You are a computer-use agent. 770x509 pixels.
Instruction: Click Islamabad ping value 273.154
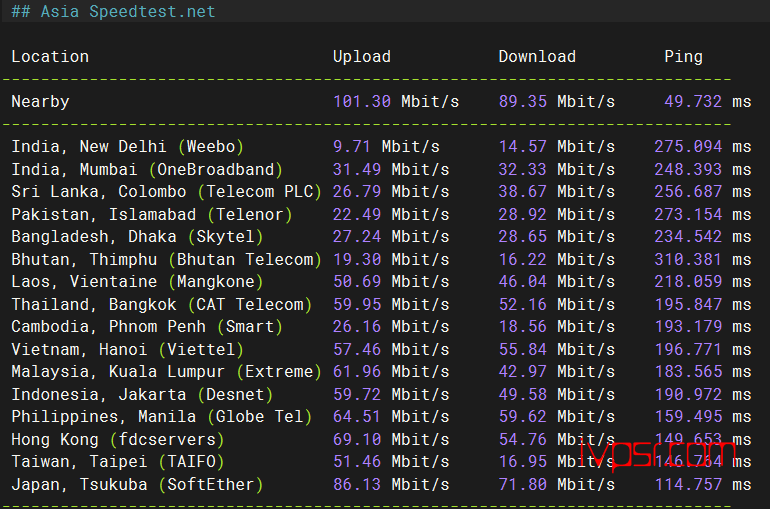[688, 214]
